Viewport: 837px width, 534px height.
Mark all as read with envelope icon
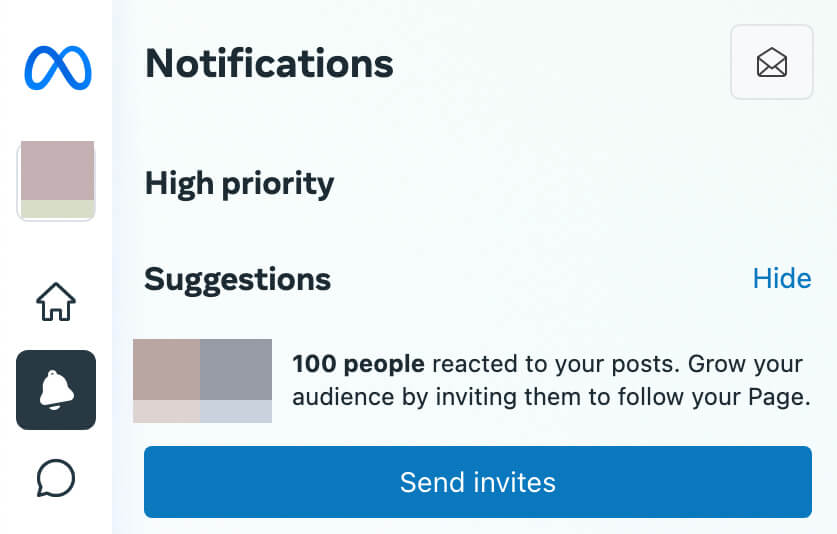coord(771,63)
